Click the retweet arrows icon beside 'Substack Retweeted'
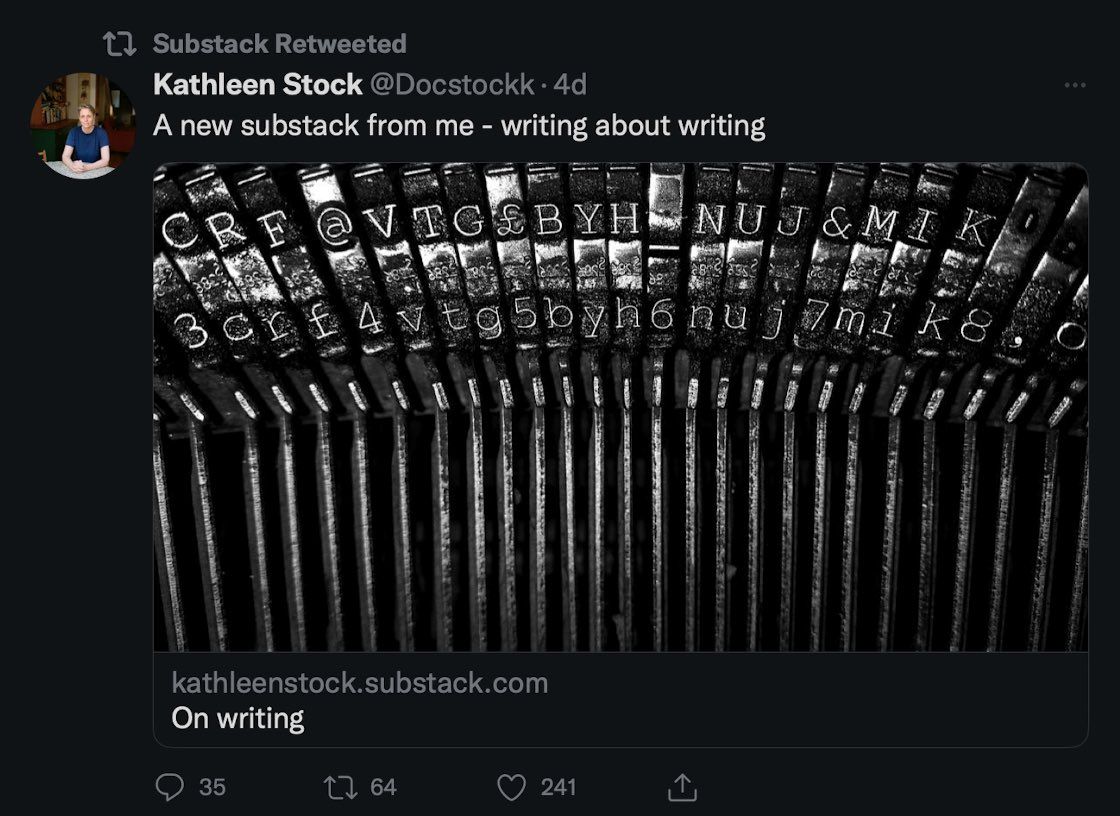Viewport: 1120px width, 816px height. 119,44
